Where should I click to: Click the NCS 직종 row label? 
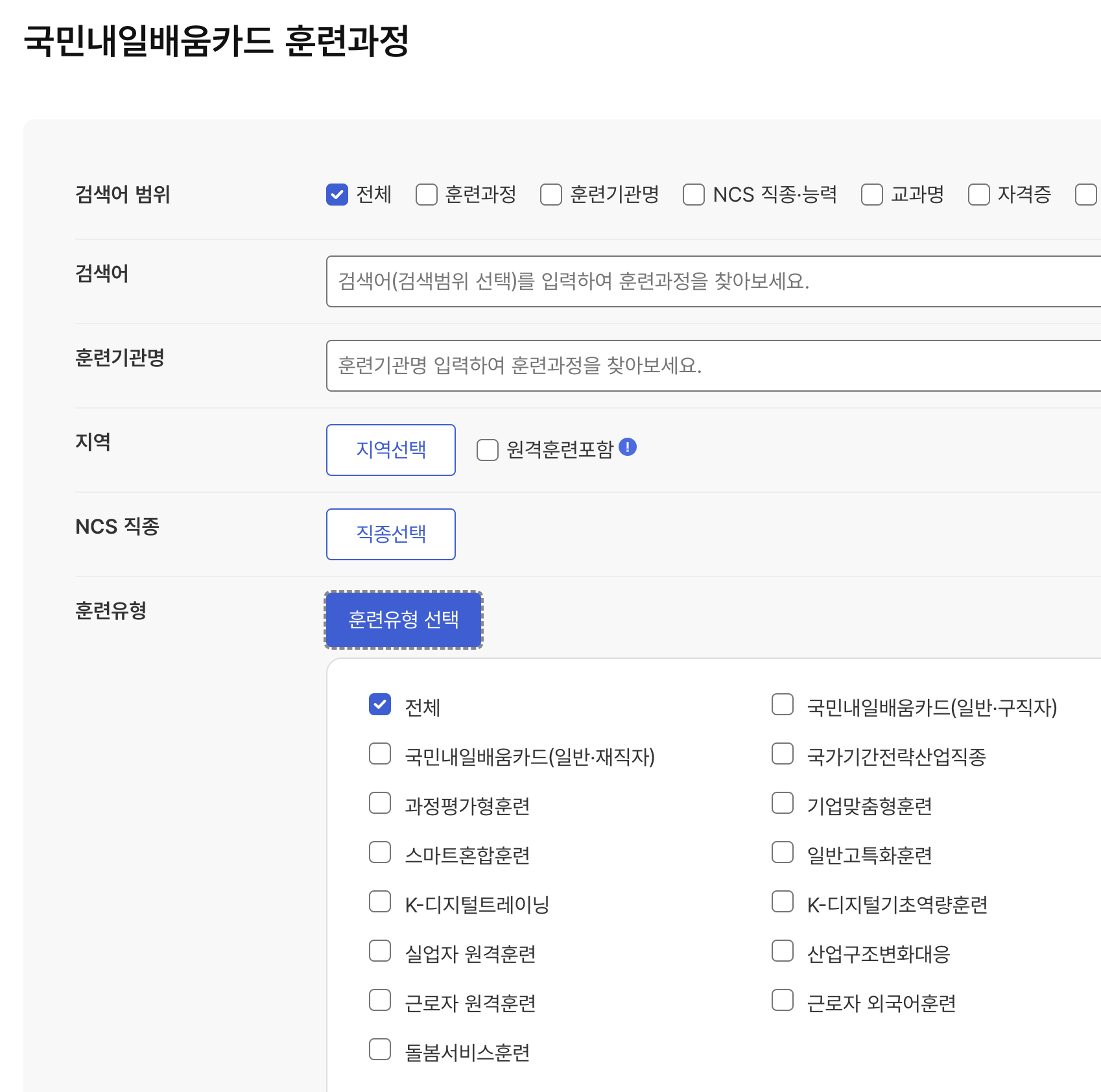[x=117, y=527]
